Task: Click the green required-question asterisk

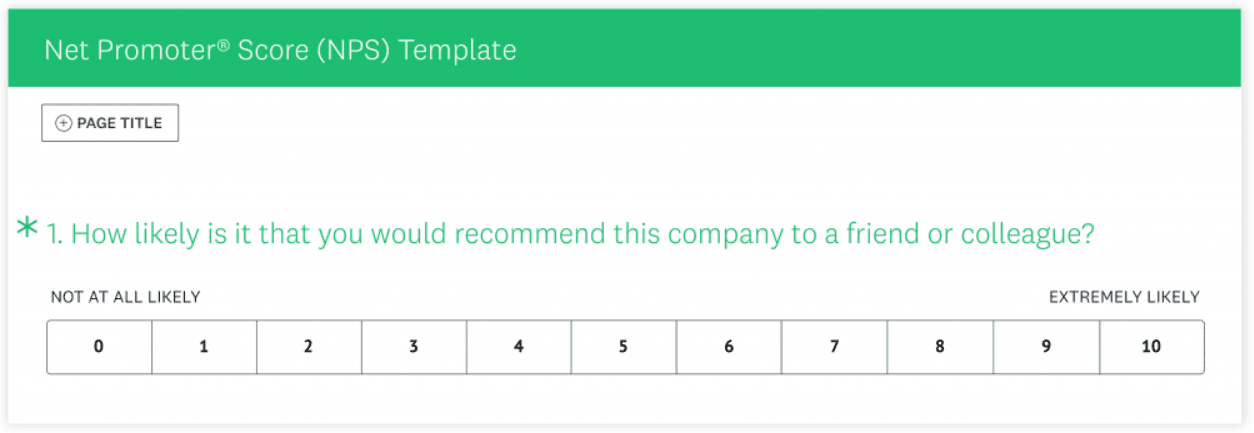Action: point(27,229)
